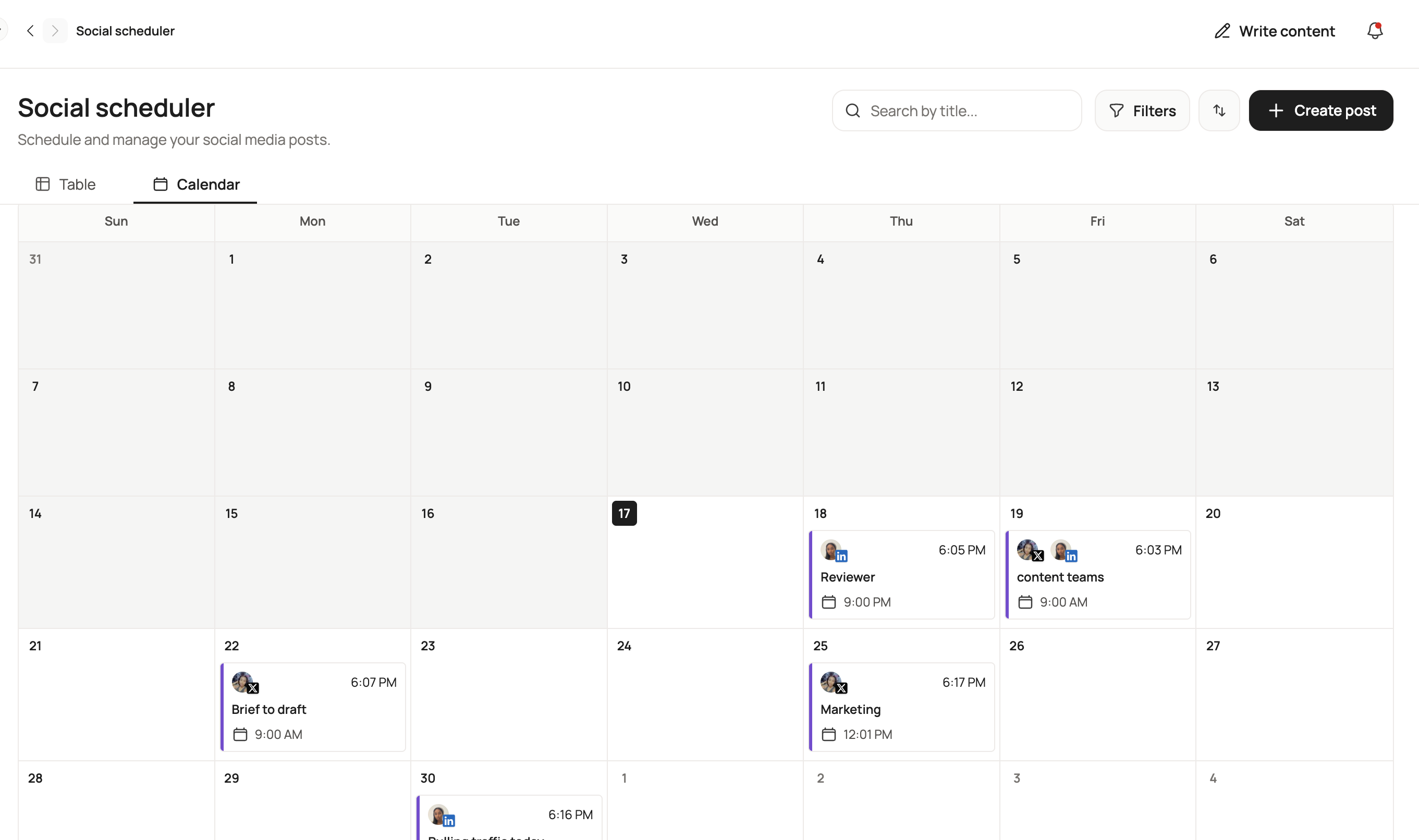Open notifications bell icon

pyautogui.click(x=1374, y=31)
